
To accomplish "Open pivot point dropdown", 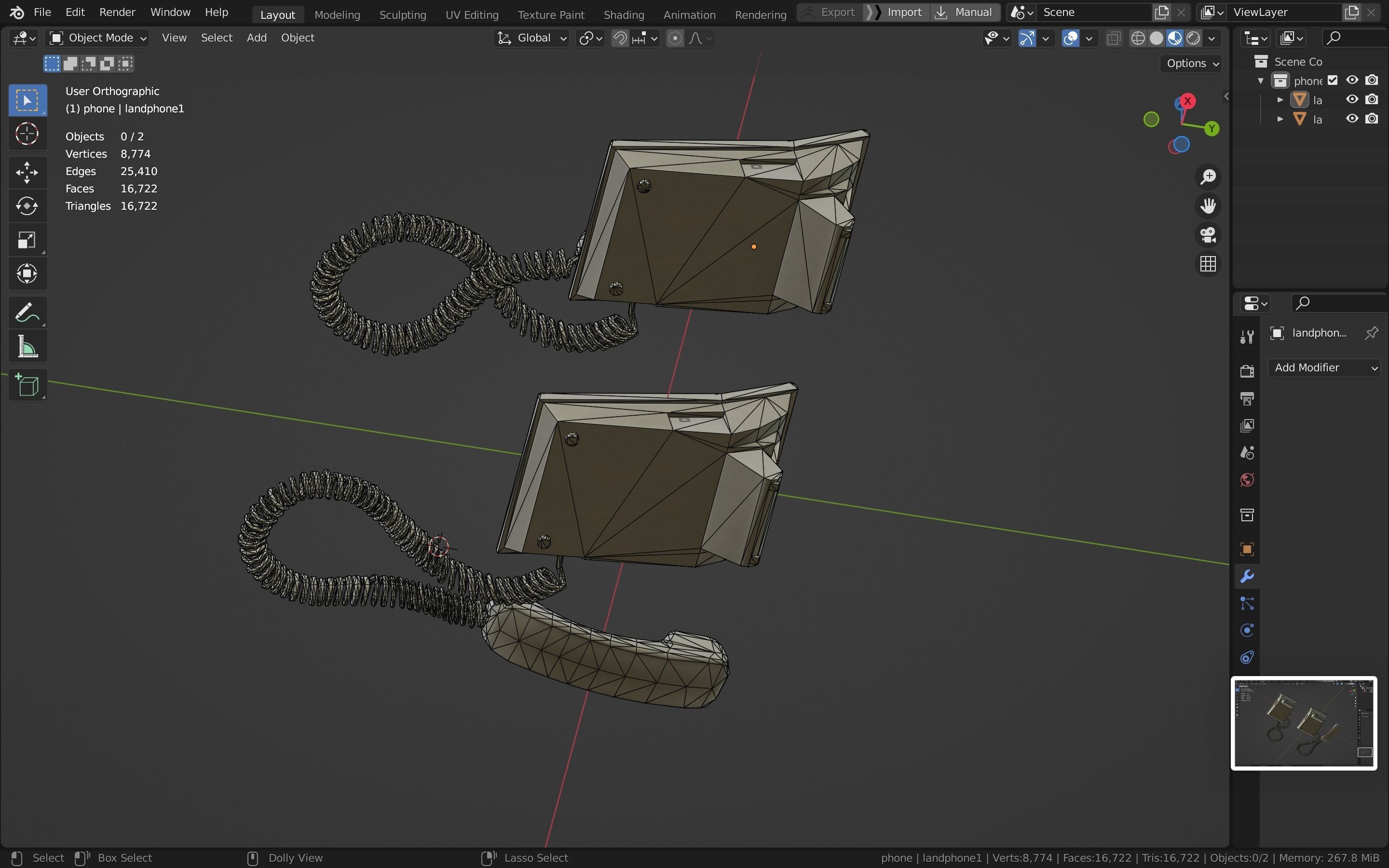I will [x=591, y=39].
